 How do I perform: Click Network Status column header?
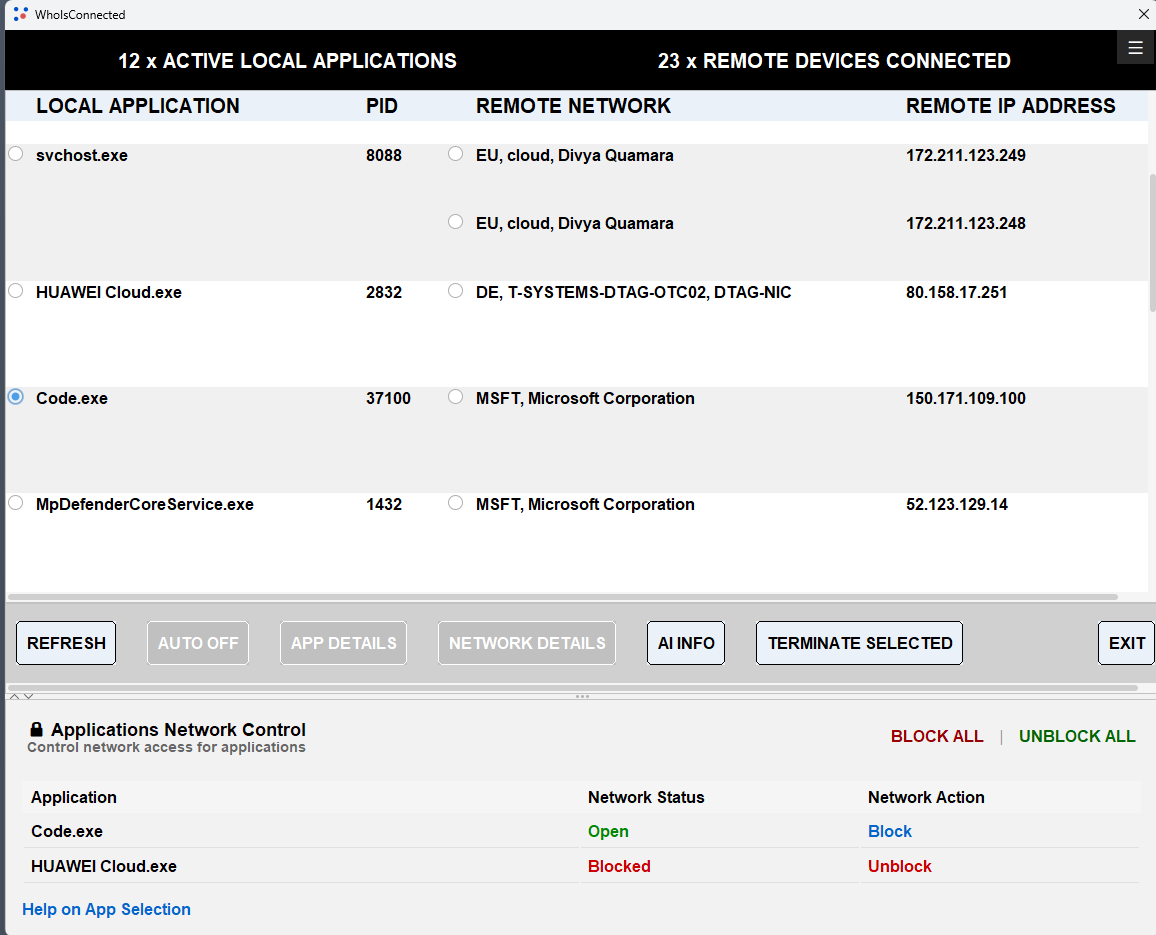[646, 797]
